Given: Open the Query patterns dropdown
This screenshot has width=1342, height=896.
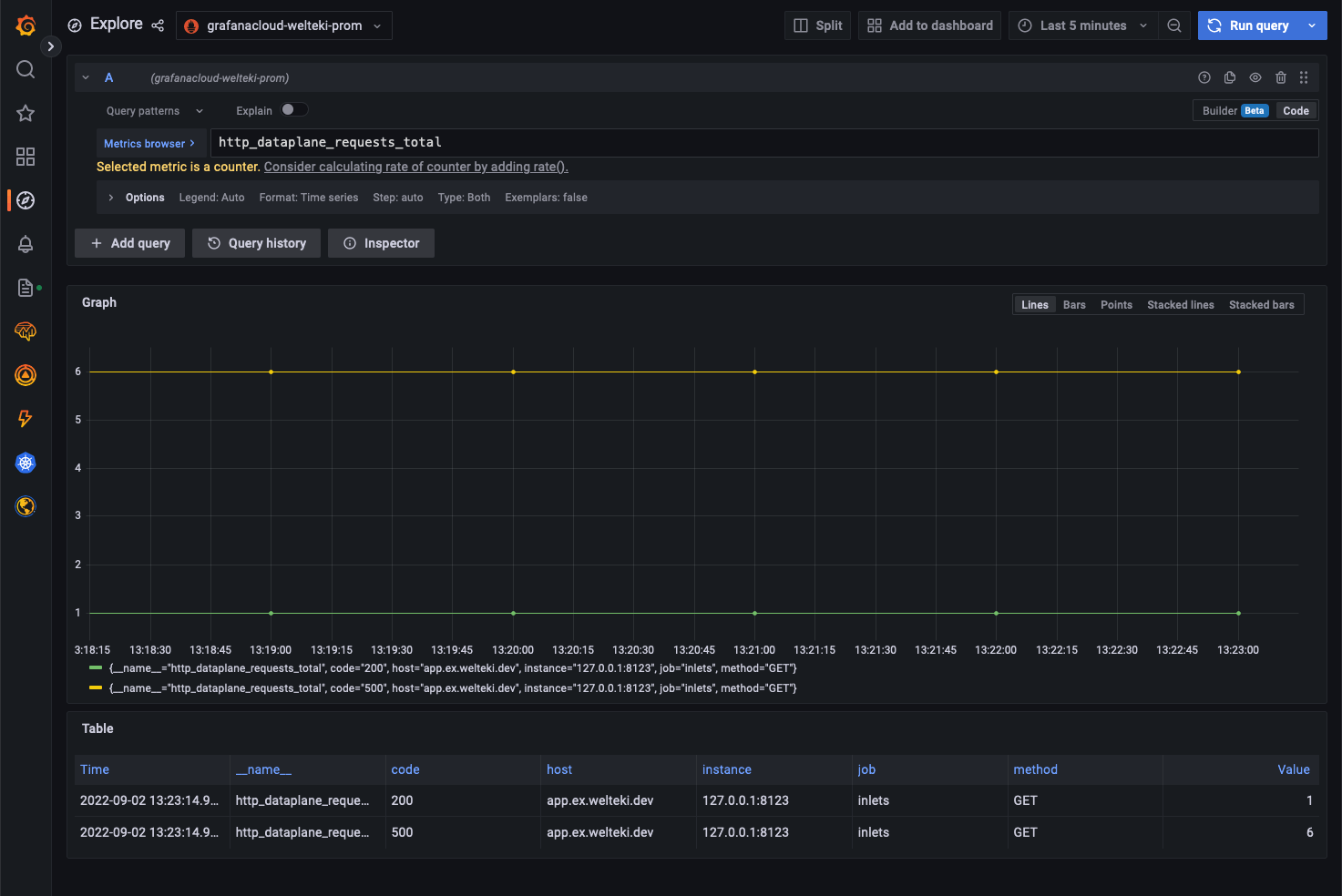Looking at the screenshot, I should 155,111.
